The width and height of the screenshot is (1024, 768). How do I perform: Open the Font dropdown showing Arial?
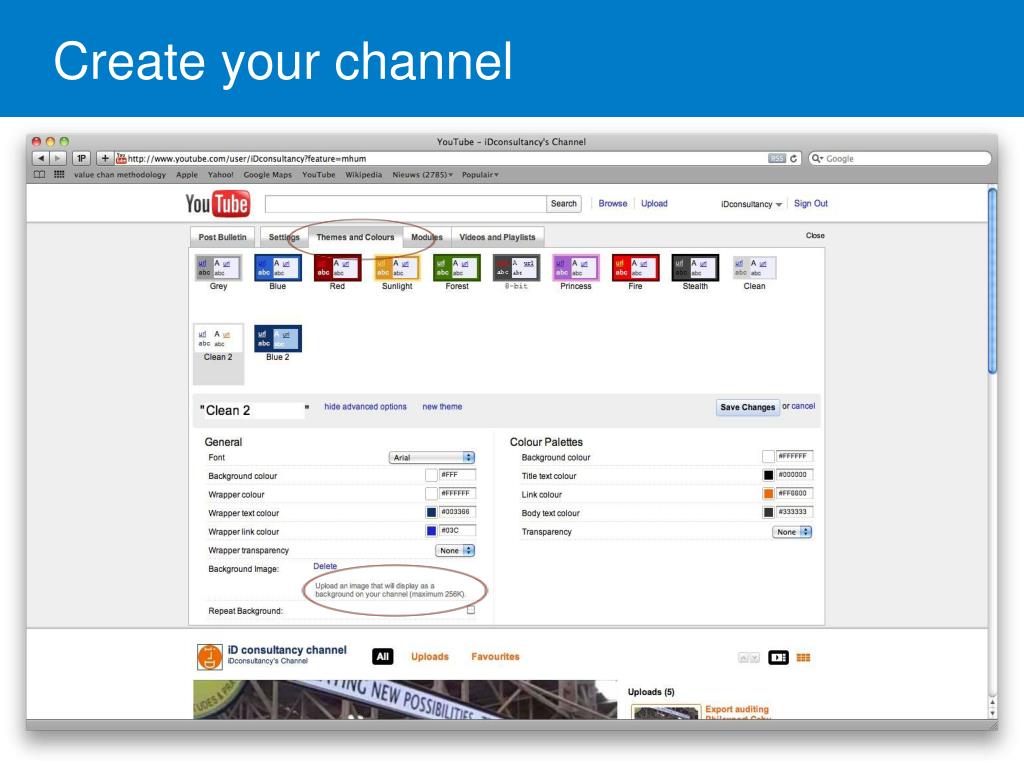(x=432, y=458)
